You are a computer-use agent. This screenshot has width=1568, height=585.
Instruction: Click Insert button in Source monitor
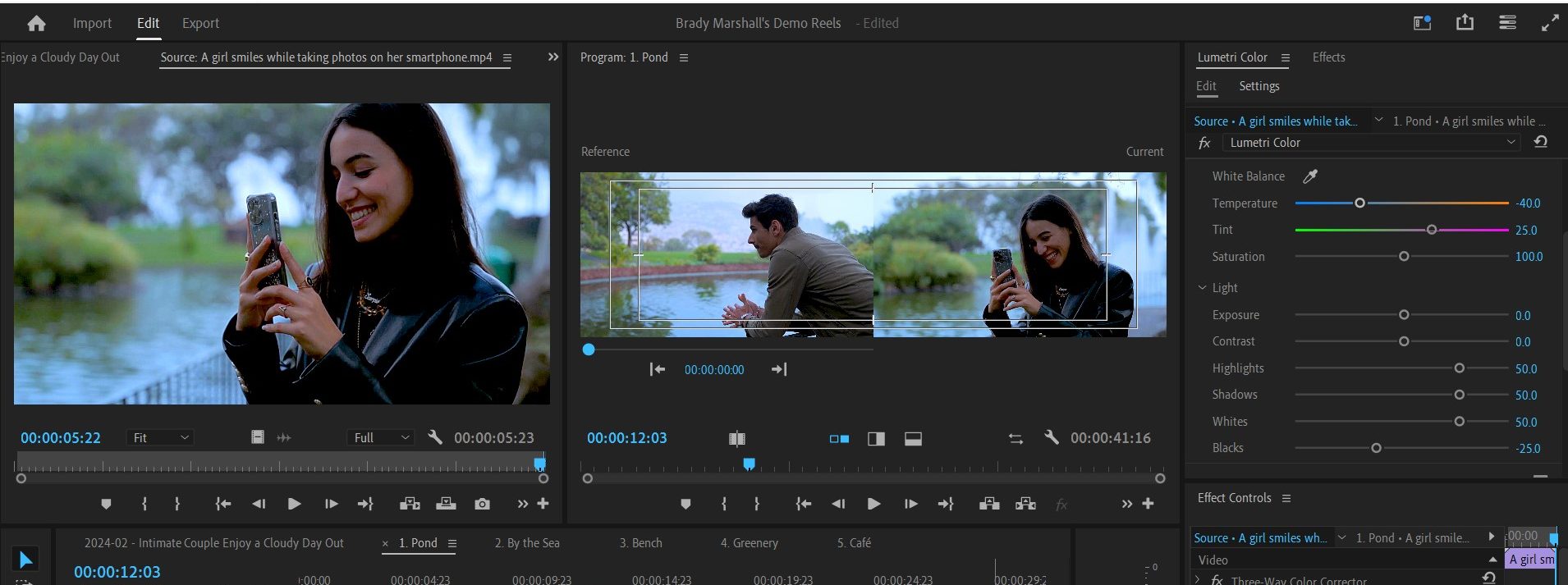coord(410,504)
